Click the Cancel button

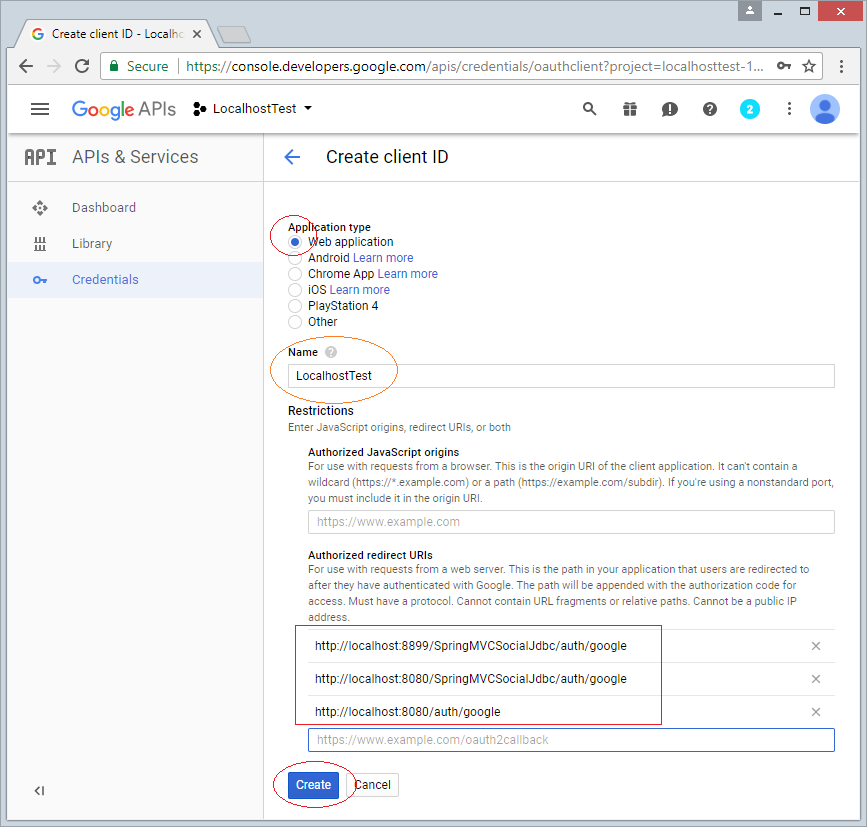pyautogui.click(x=373, y=785)
